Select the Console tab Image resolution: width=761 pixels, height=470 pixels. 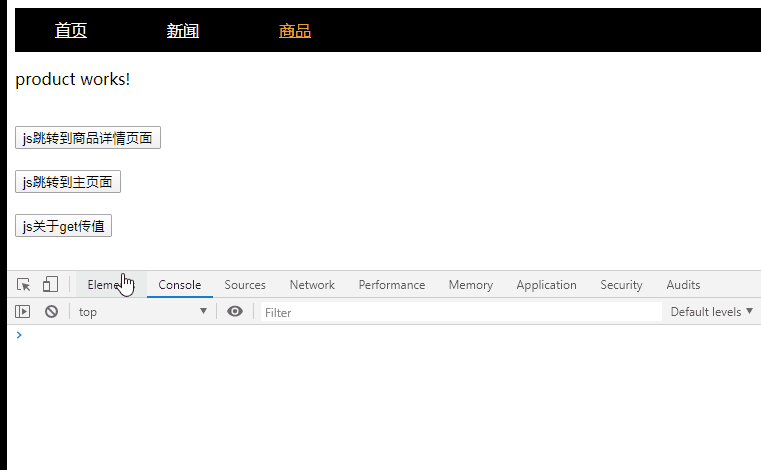[180, 285]
